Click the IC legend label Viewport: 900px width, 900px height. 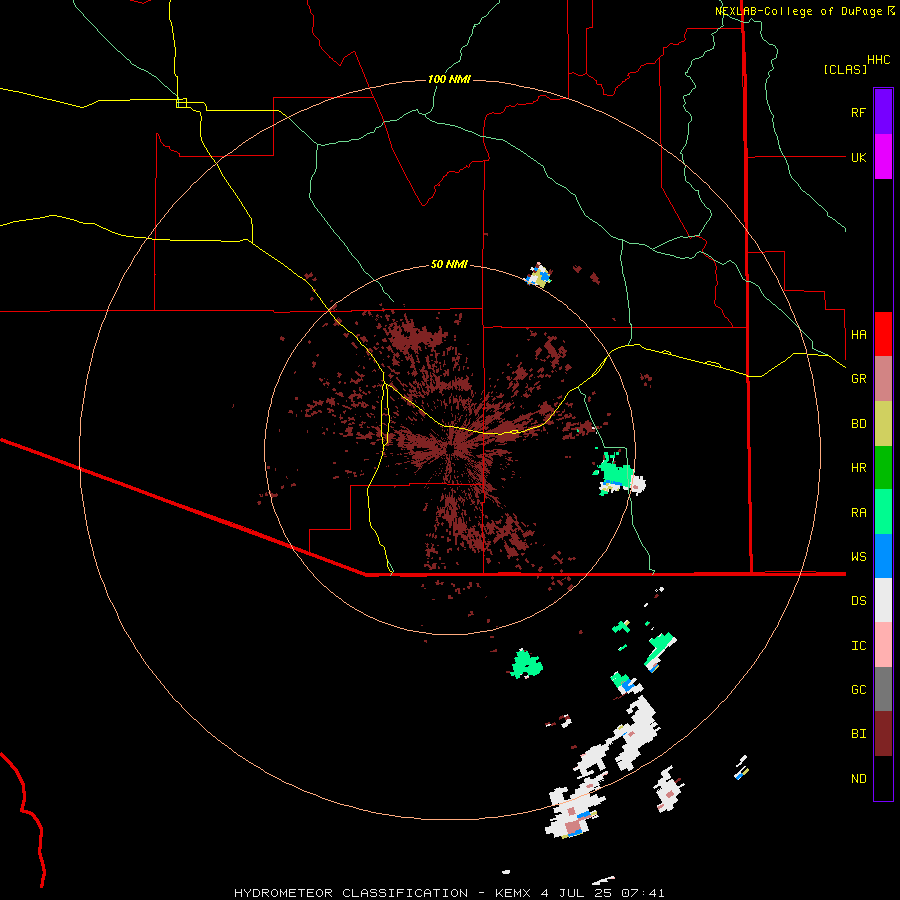858,646
